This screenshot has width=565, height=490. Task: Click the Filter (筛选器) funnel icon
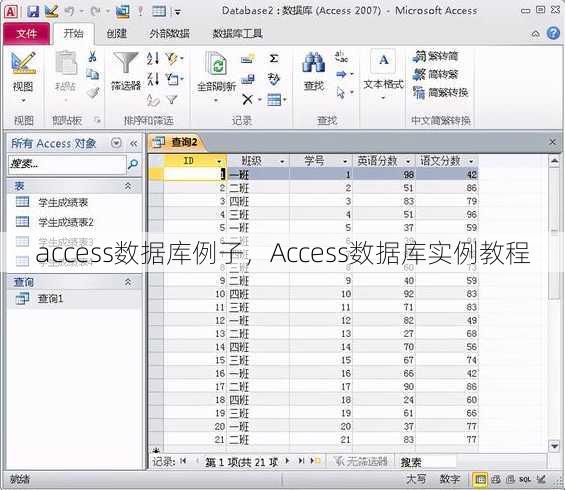click(125, 71)
